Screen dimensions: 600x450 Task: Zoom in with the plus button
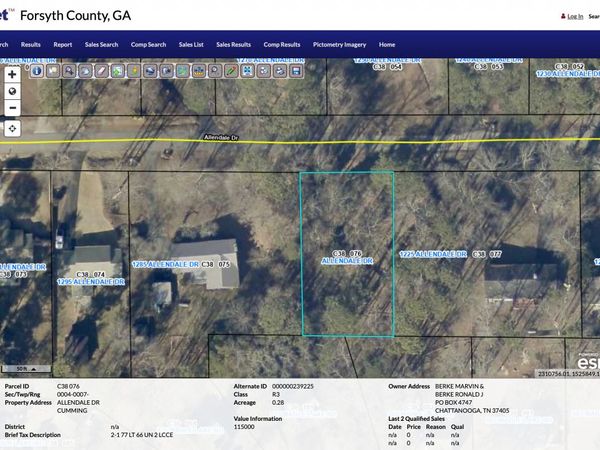12,74
